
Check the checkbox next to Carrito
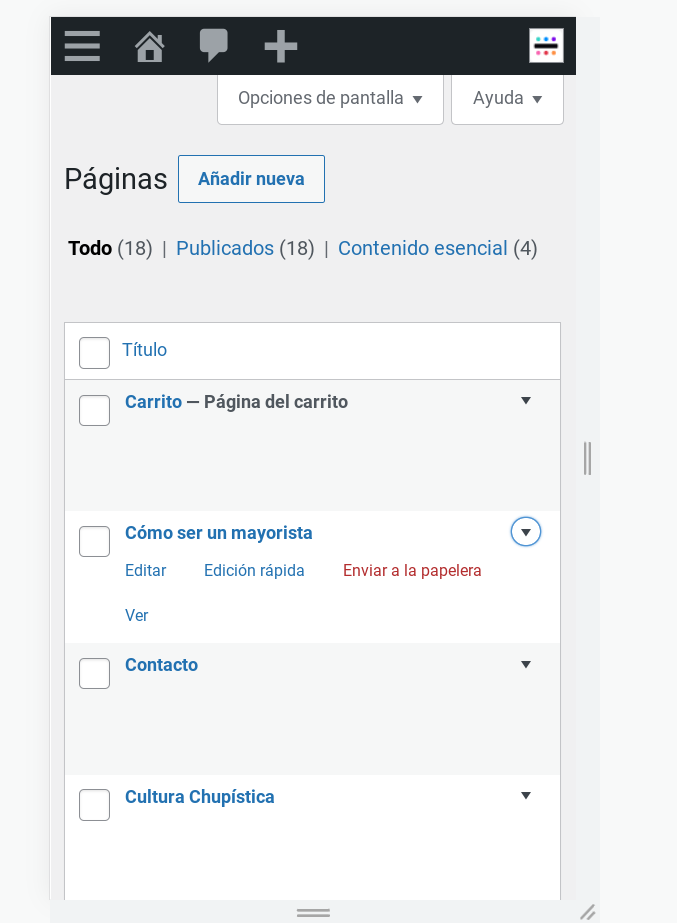click(94, 410)
